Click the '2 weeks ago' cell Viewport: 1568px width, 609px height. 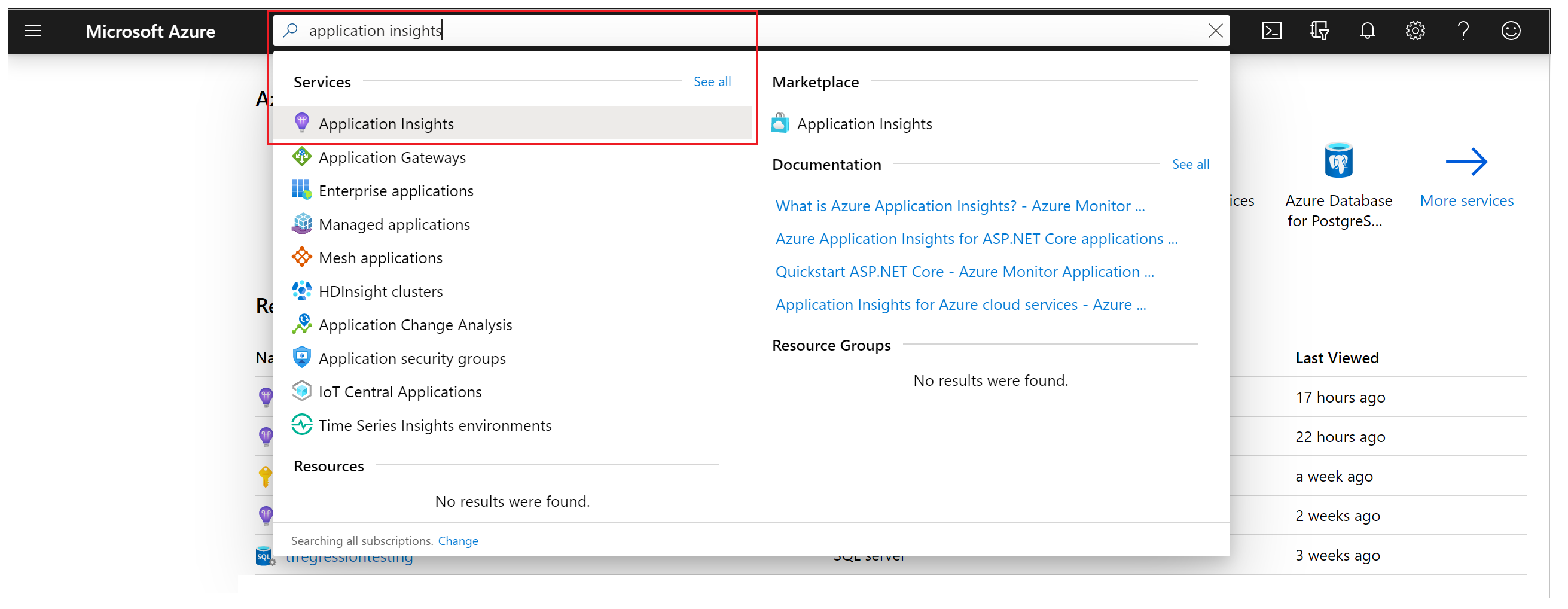pos(1337,516)
